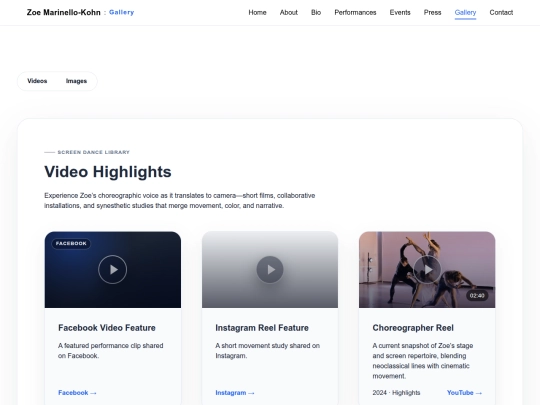Open the Bio page

(x=316, y=12)
